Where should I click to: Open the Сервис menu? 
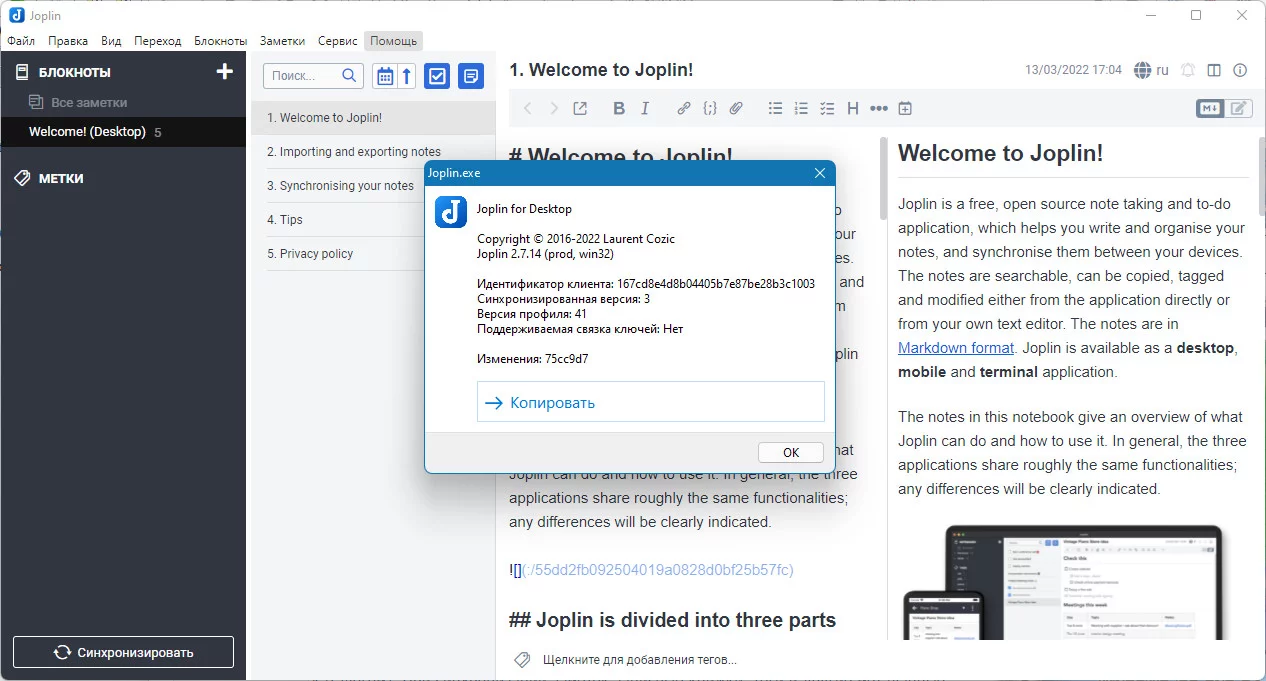tap(338, 41)
